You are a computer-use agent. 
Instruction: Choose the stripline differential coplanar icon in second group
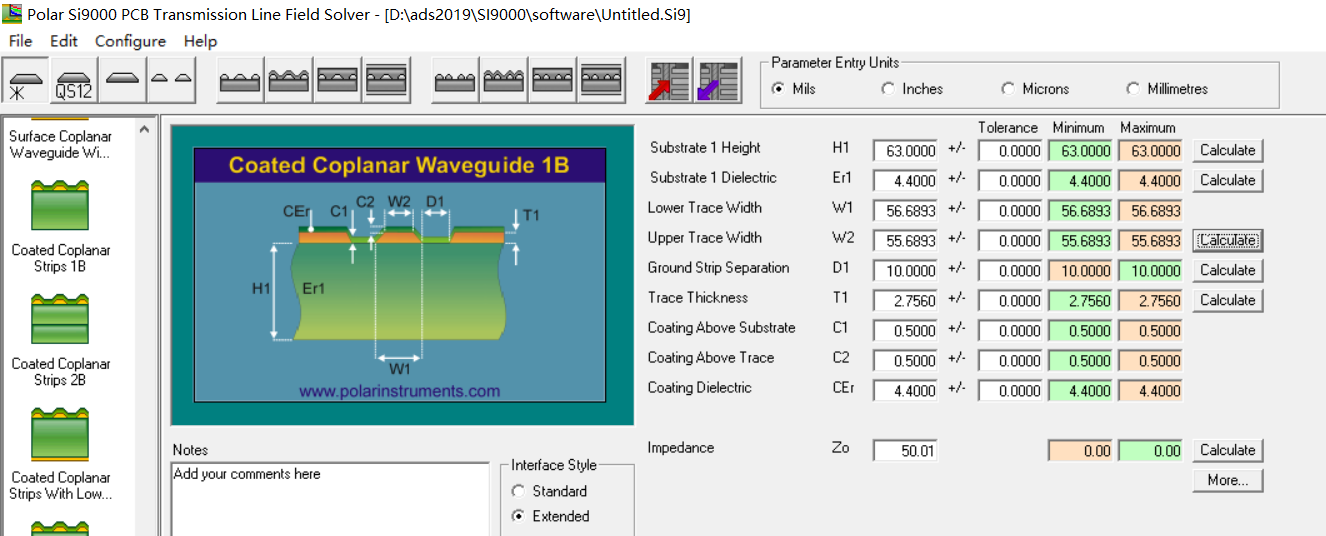coord(602,81)
